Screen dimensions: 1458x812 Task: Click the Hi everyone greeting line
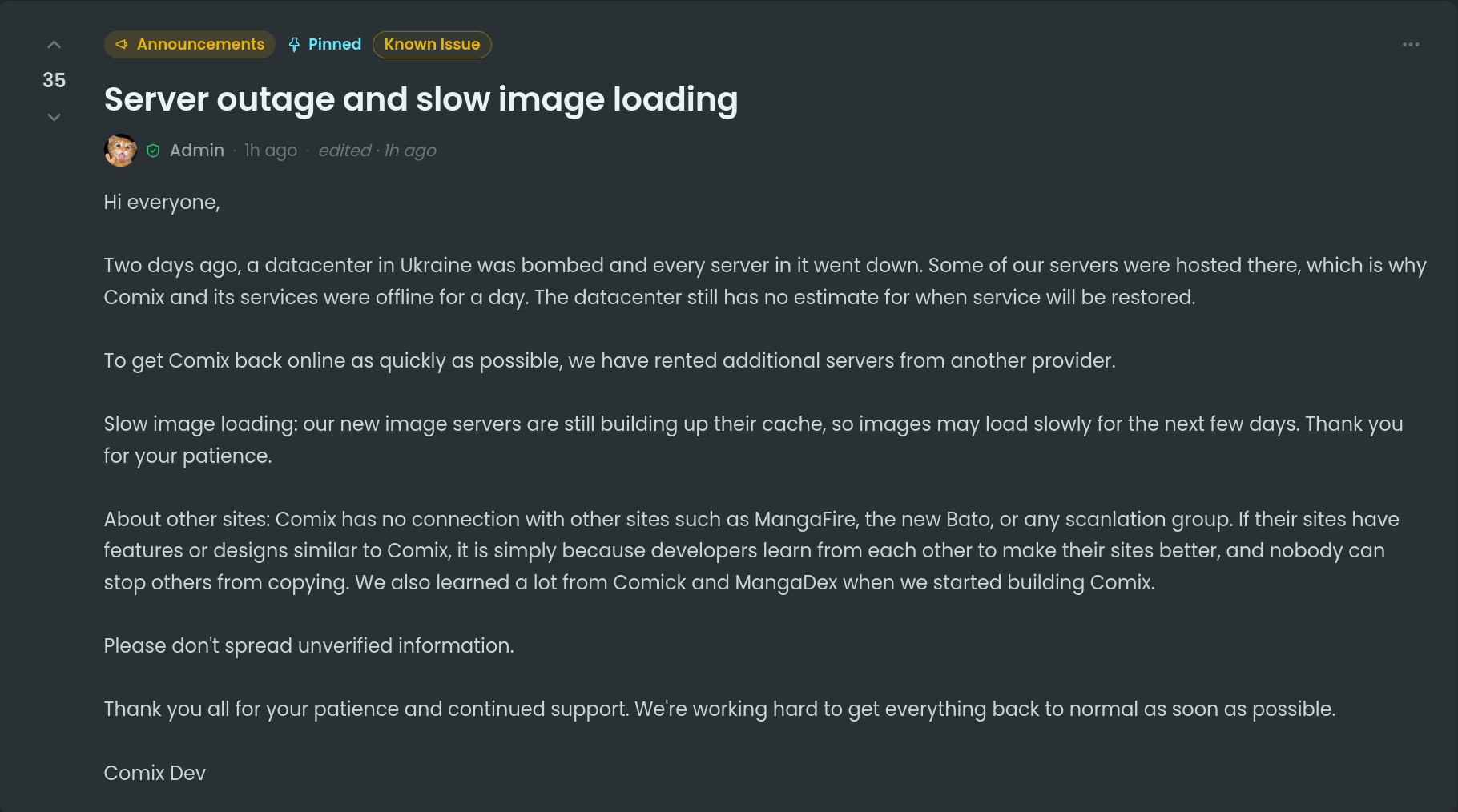(162, 203)
